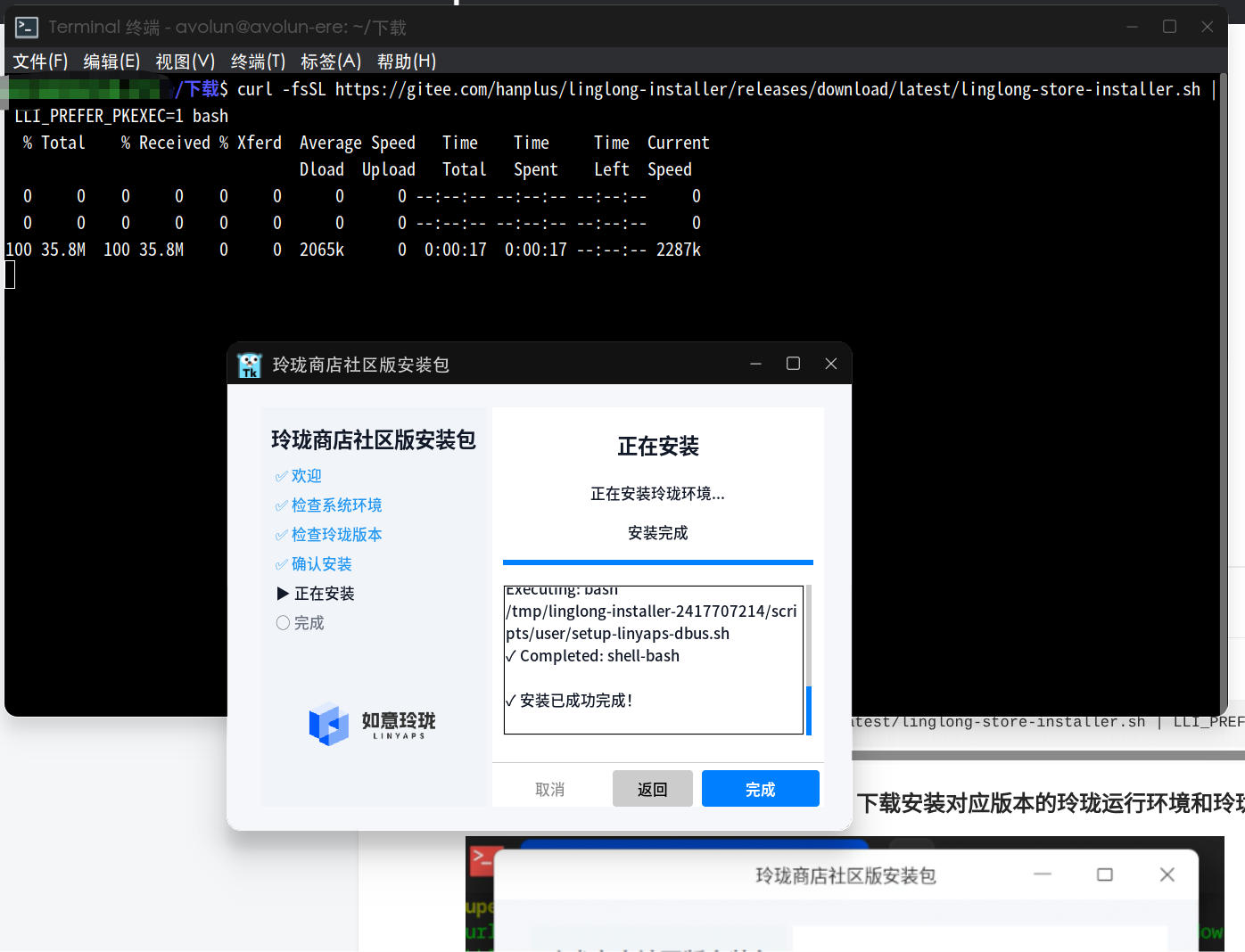
Task: Minimize the 玲珑商店社区版安装包 installer window
Action: point(755,364)
